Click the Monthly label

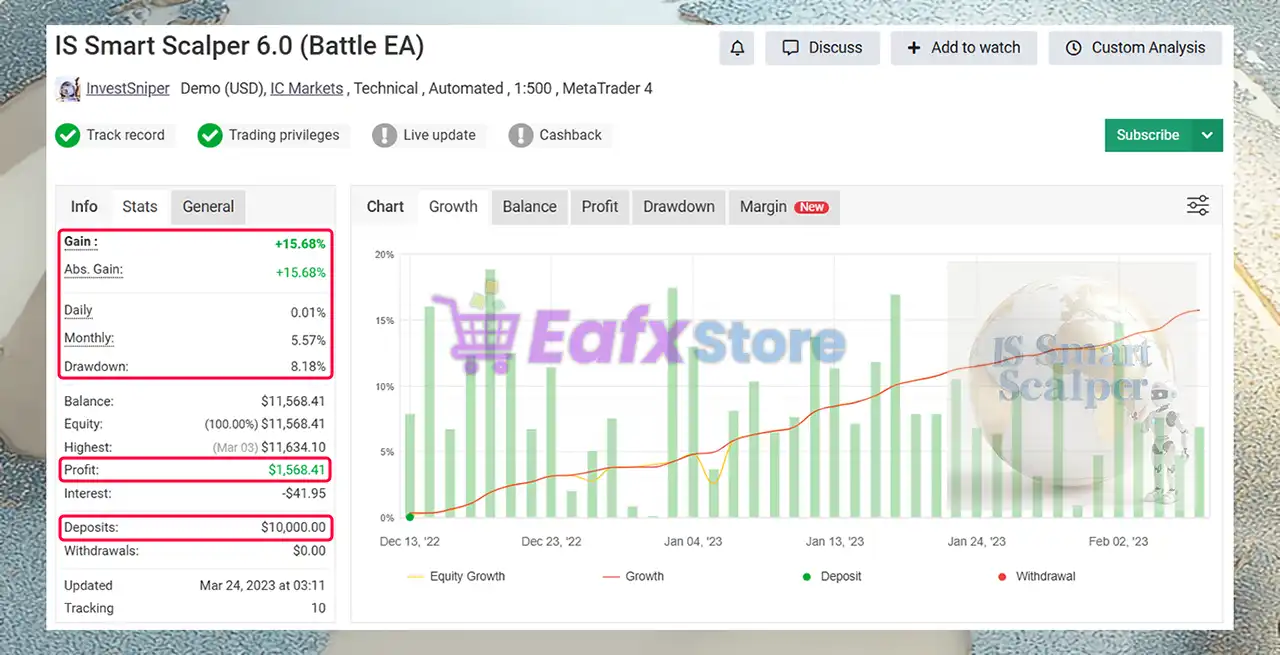[x=89, y=338]
